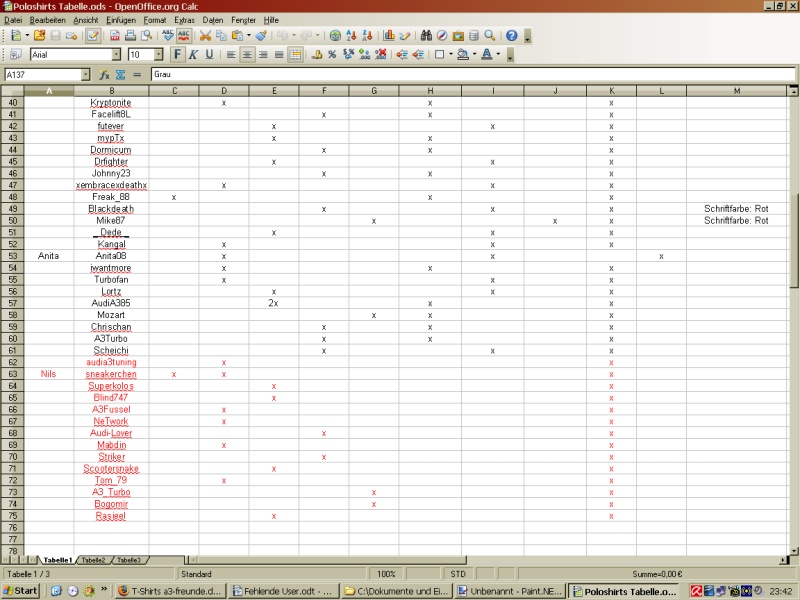Click the formula input line showing Grau
800x600 pixels.
[x=473, y=74]
